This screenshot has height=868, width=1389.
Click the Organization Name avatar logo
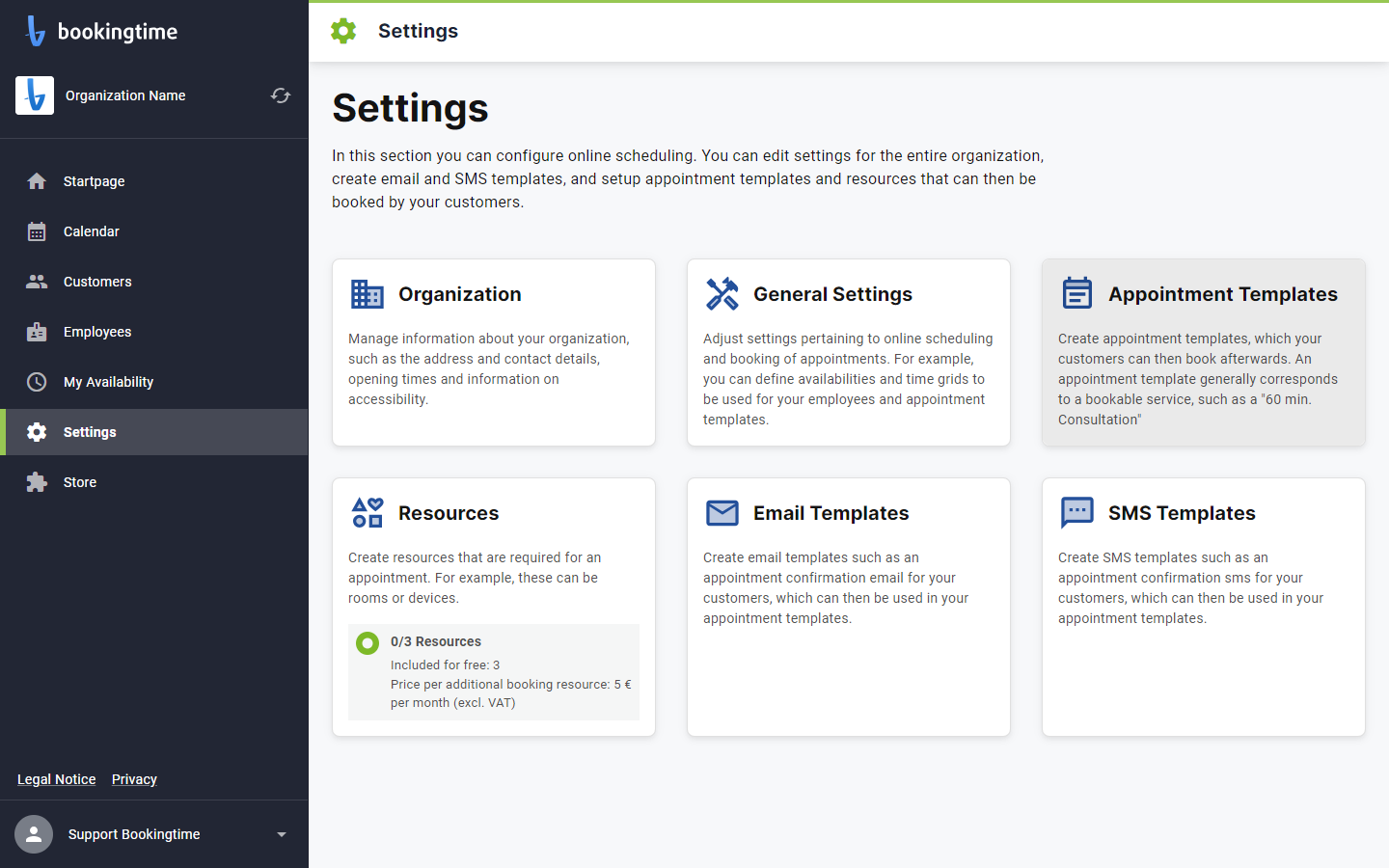(35, 95)
